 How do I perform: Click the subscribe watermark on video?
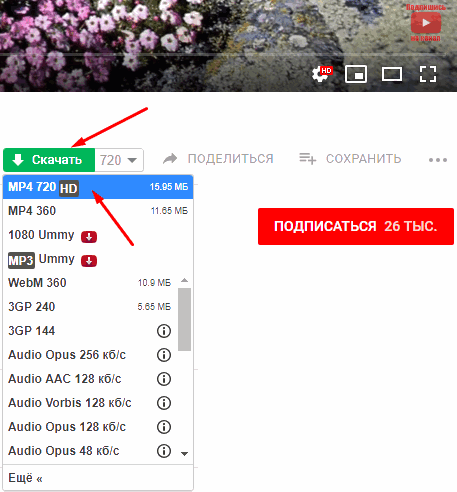click(x=426, y=23)
